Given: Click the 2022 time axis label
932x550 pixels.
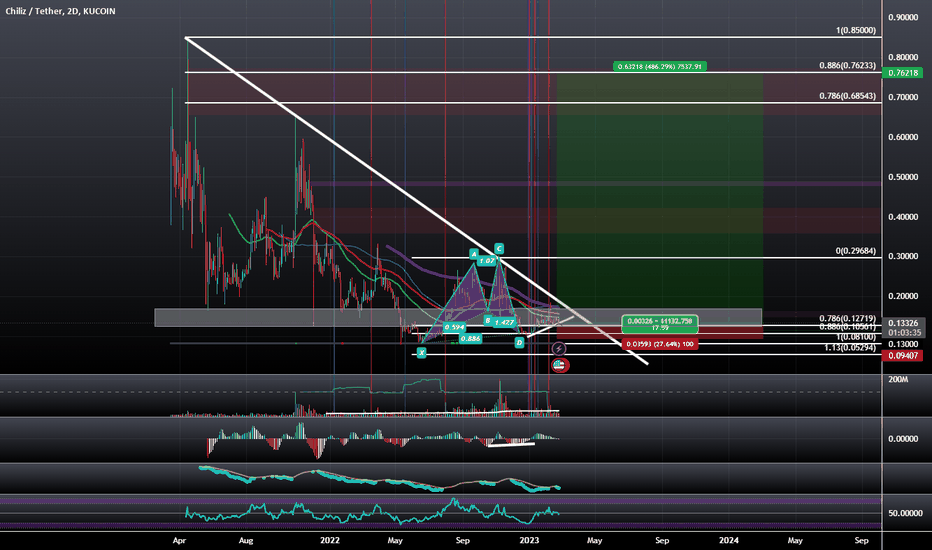Looking at the screenshot, I should [330, 540].
